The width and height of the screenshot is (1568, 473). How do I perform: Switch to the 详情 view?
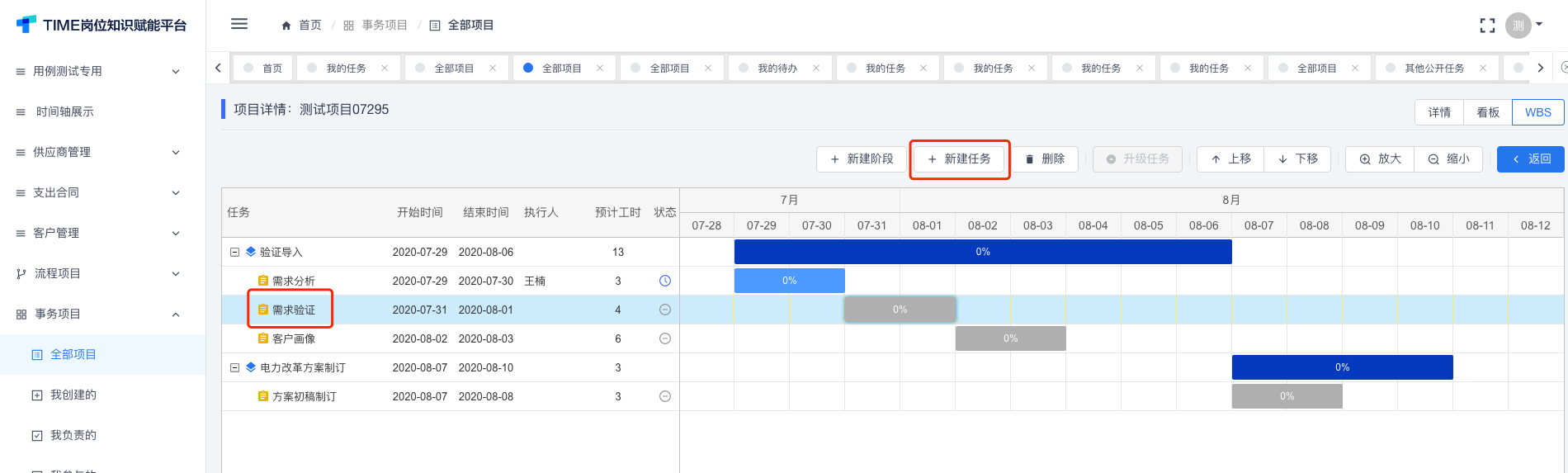[1439, 112]
